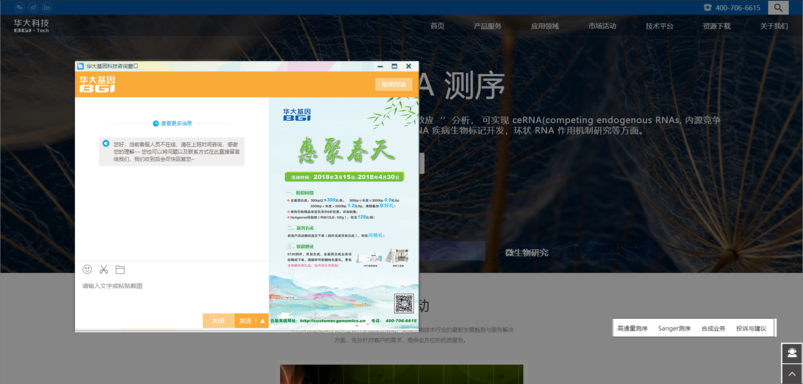Click the LinkedIn icon in the top bar
The height and width of the screenshot is (384, 803).
tap(47, 7)
